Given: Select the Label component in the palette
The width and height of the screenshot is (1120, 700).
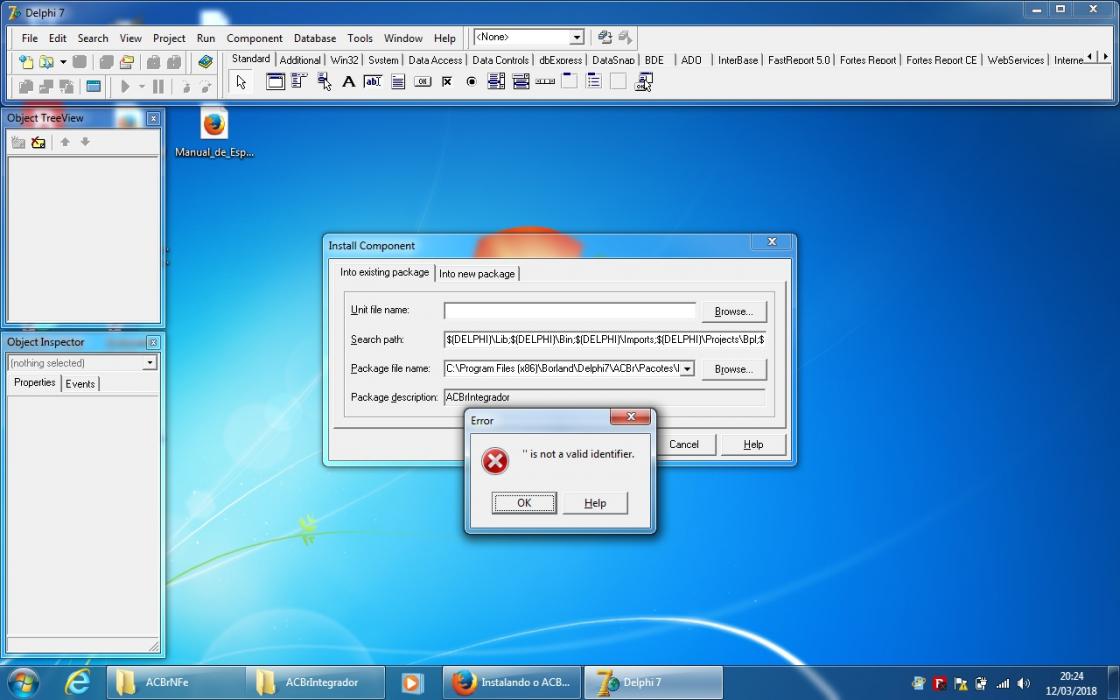Looking at the screenshot, I should coord(349,82).
